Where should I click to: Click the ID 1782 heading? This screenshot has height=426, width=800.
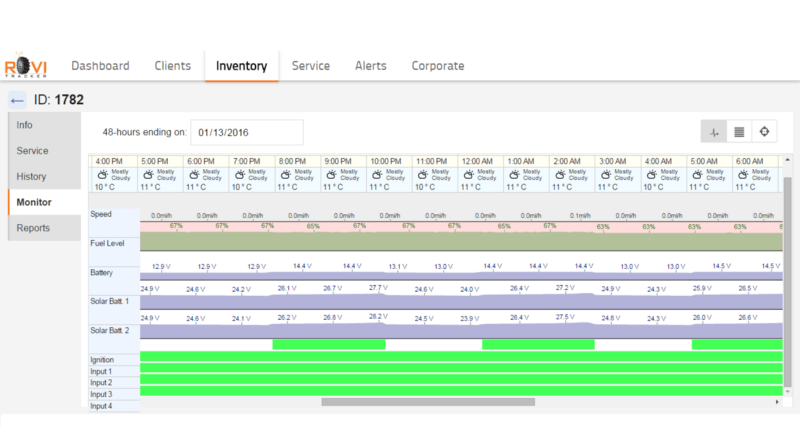point(59,99)
